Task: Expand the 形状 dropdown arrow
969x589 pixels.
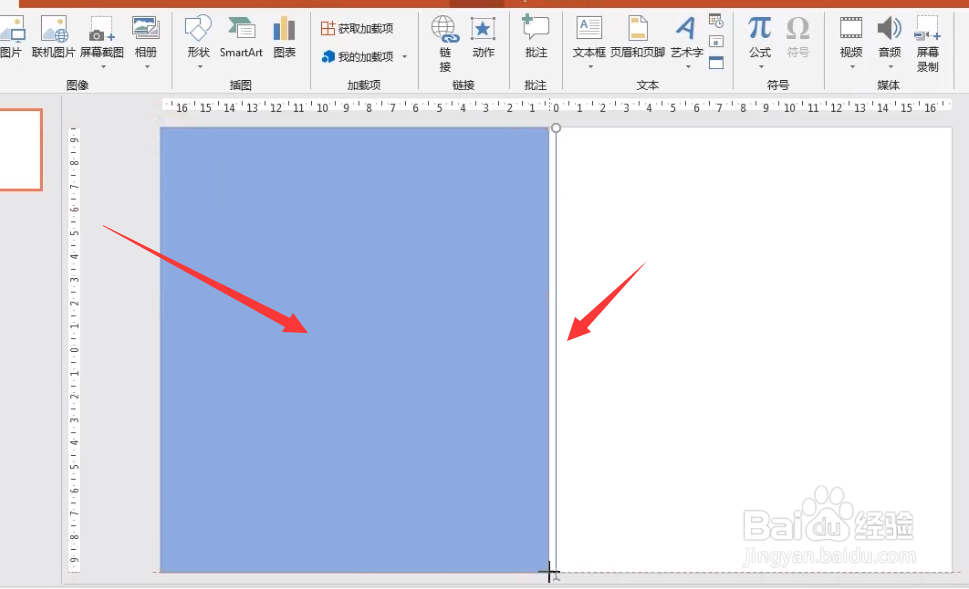Action: [200, 67]
